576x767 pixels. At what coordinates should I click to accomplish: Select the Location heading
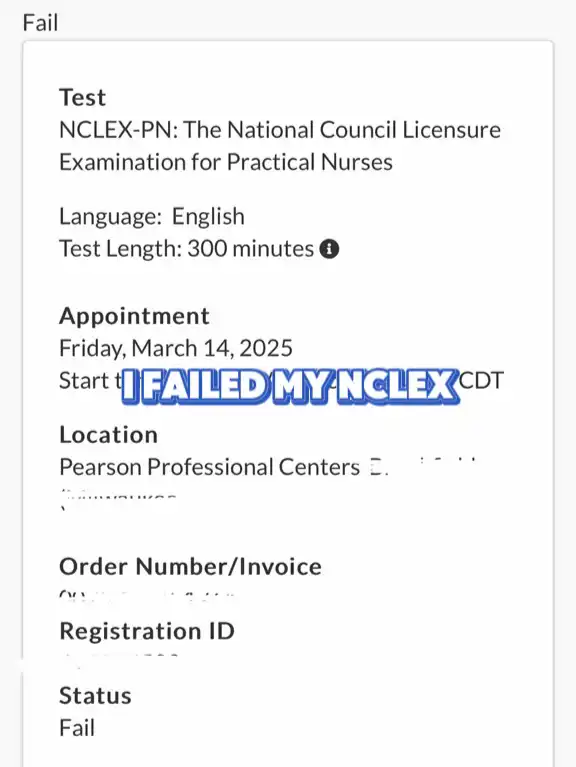pyautogui.click(x=109, y=435)
